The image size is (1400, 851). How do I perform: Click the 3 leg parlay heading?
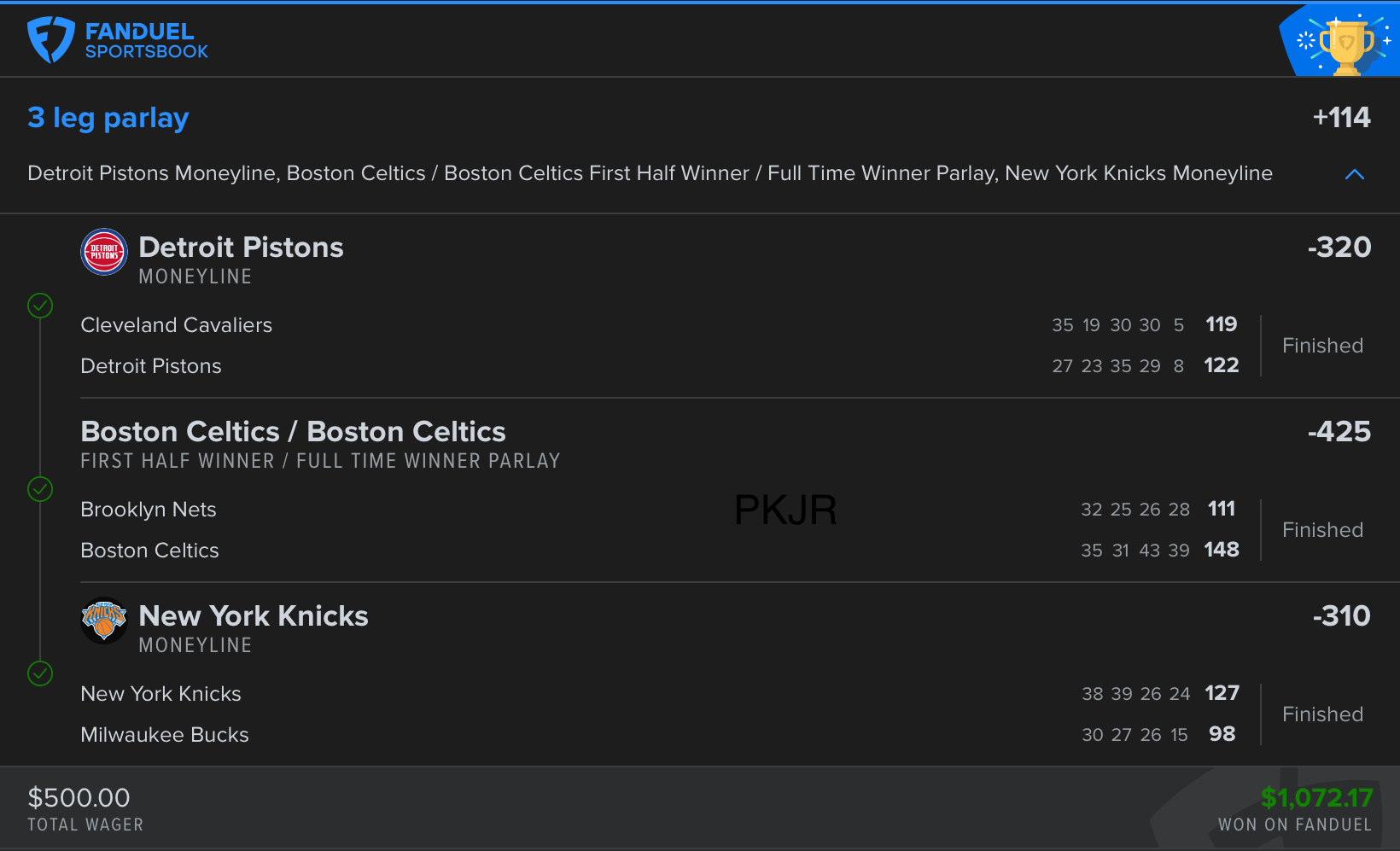coord(108,118)
